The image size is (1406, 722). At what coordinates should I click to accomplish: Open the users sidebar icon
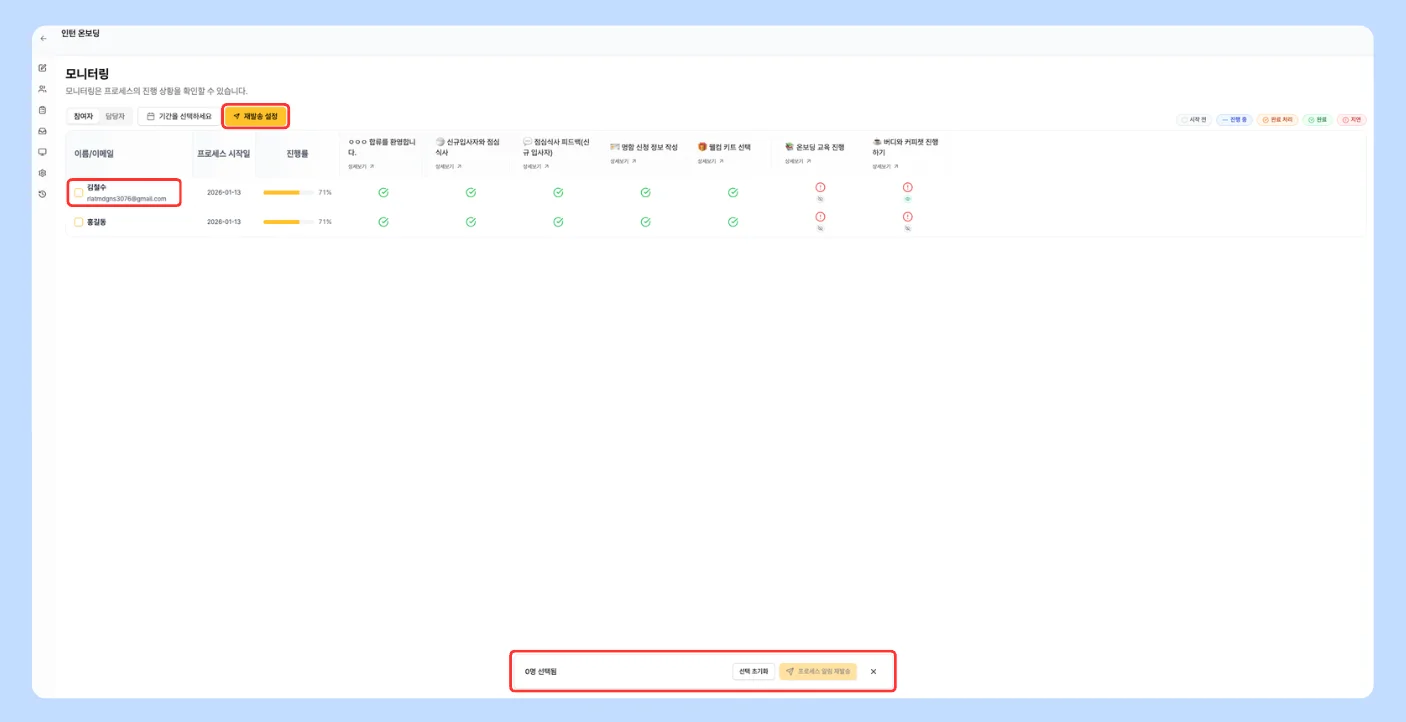pyautogui.click(x=42, y=89)
